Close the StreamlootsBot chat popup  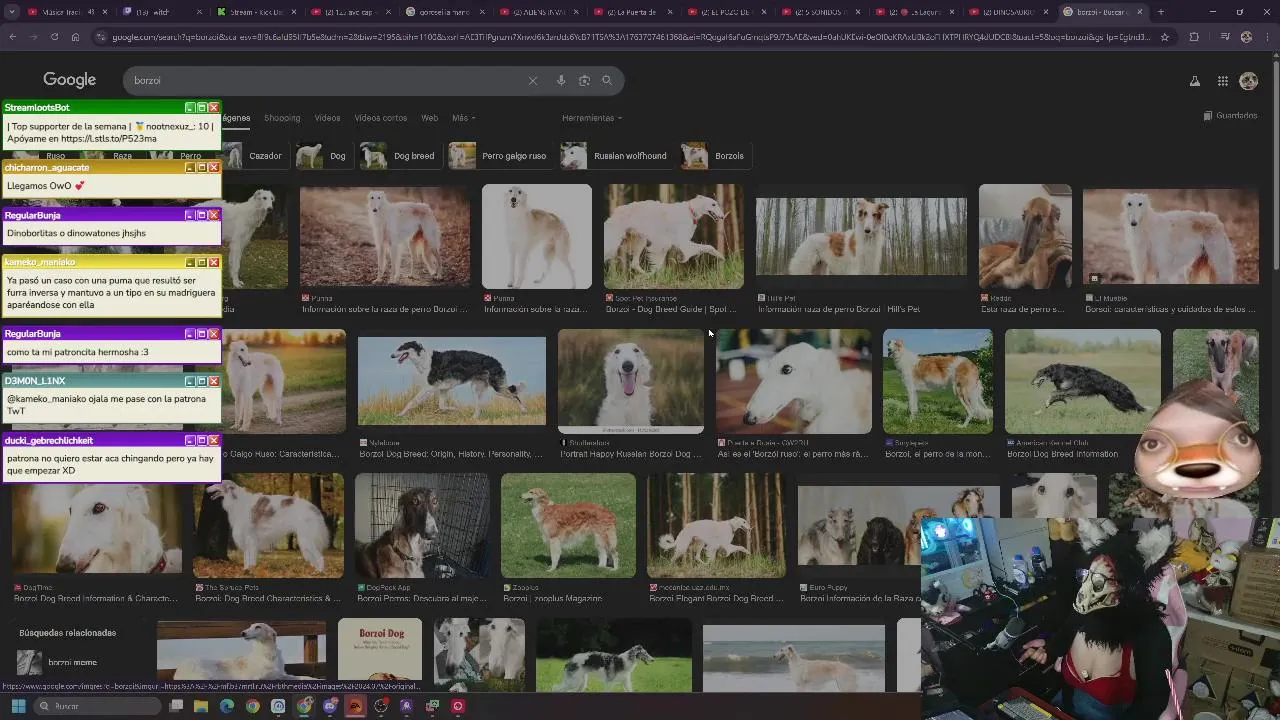tap(213, 107)
